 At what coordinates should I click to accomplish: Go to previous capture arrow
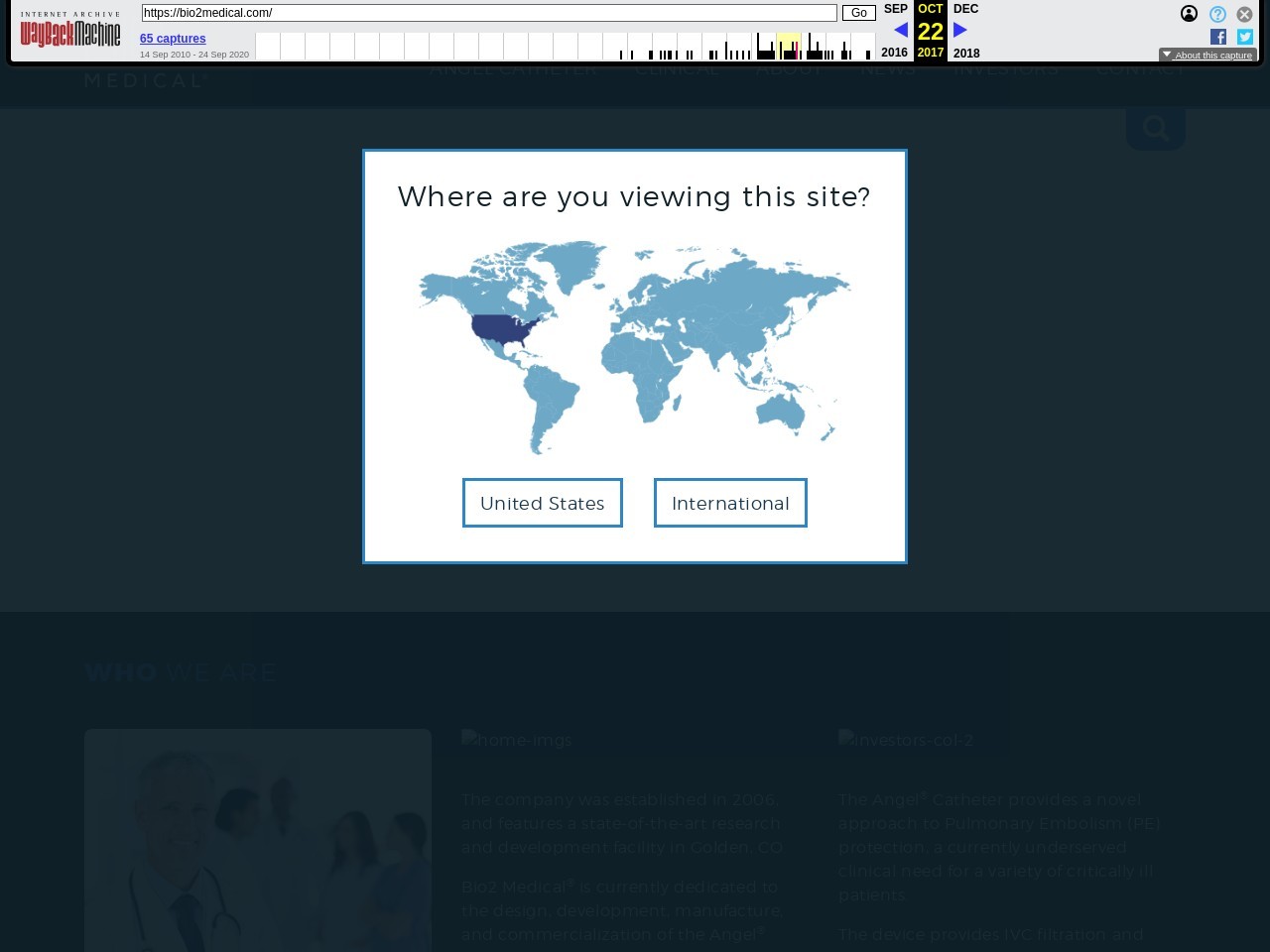tap(900, 30)
